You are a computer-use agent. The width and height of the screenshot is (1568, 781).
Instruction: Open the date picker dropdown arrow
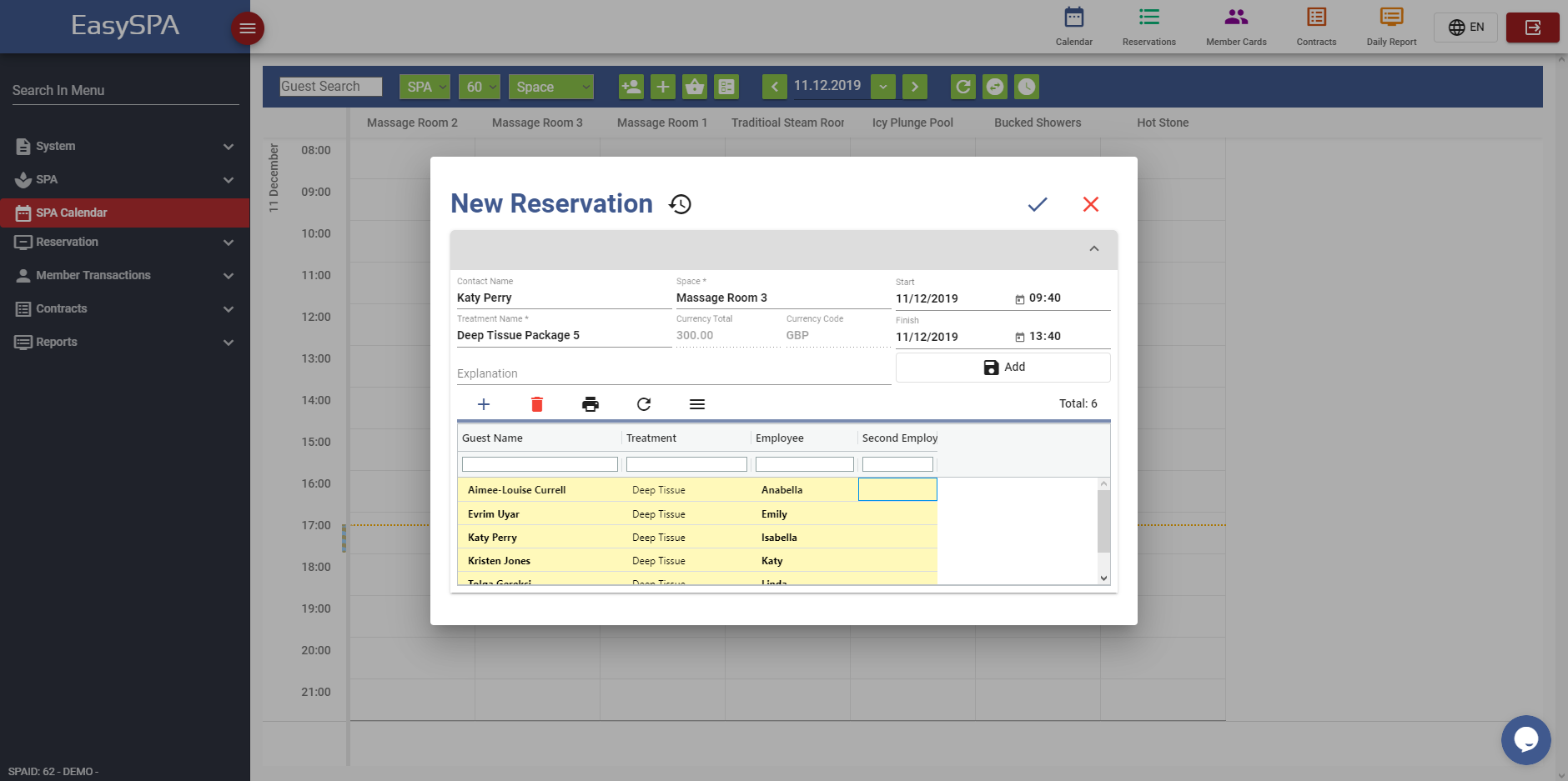[x=883, y=87]
